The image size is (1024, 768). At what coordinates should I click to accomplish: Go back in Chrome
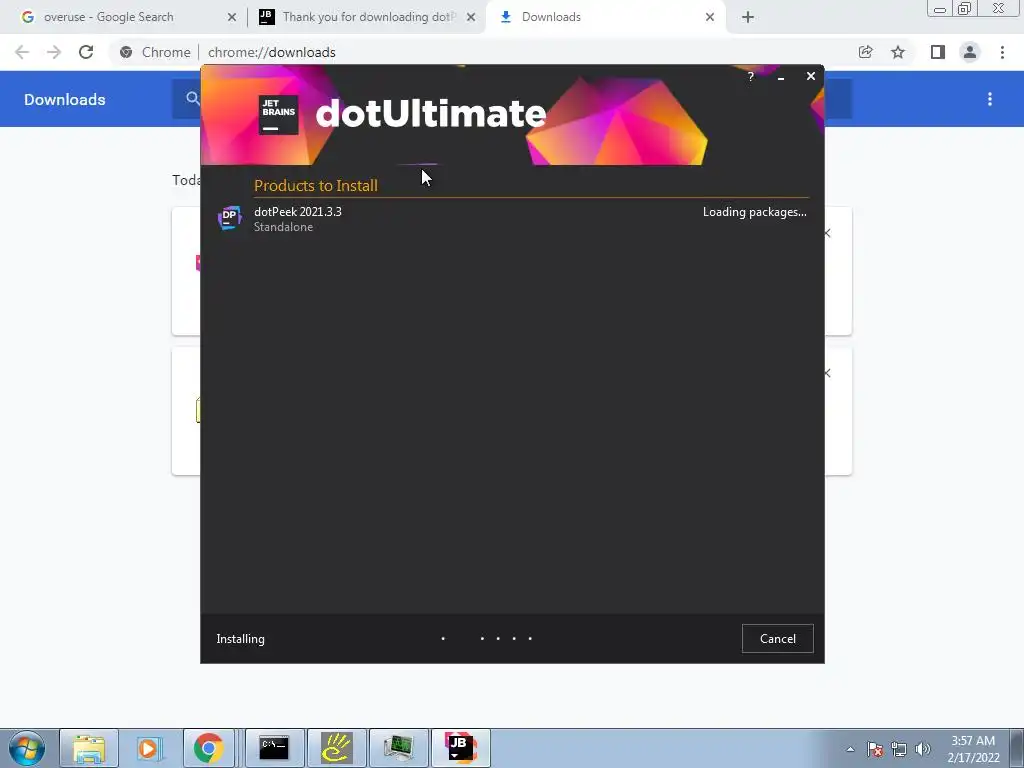[22, 52]
